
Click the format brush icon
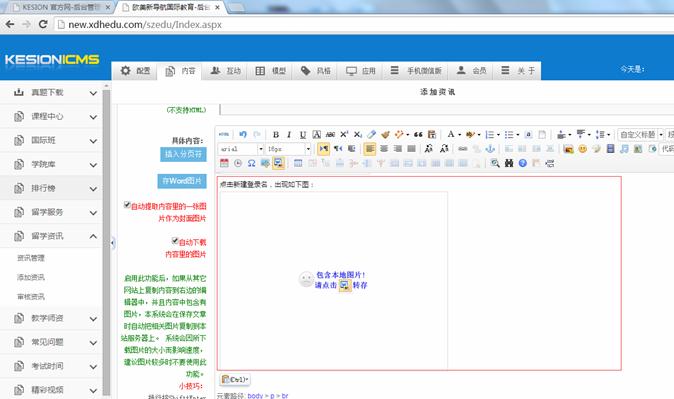pyautogui.click(x=385, y=135)
